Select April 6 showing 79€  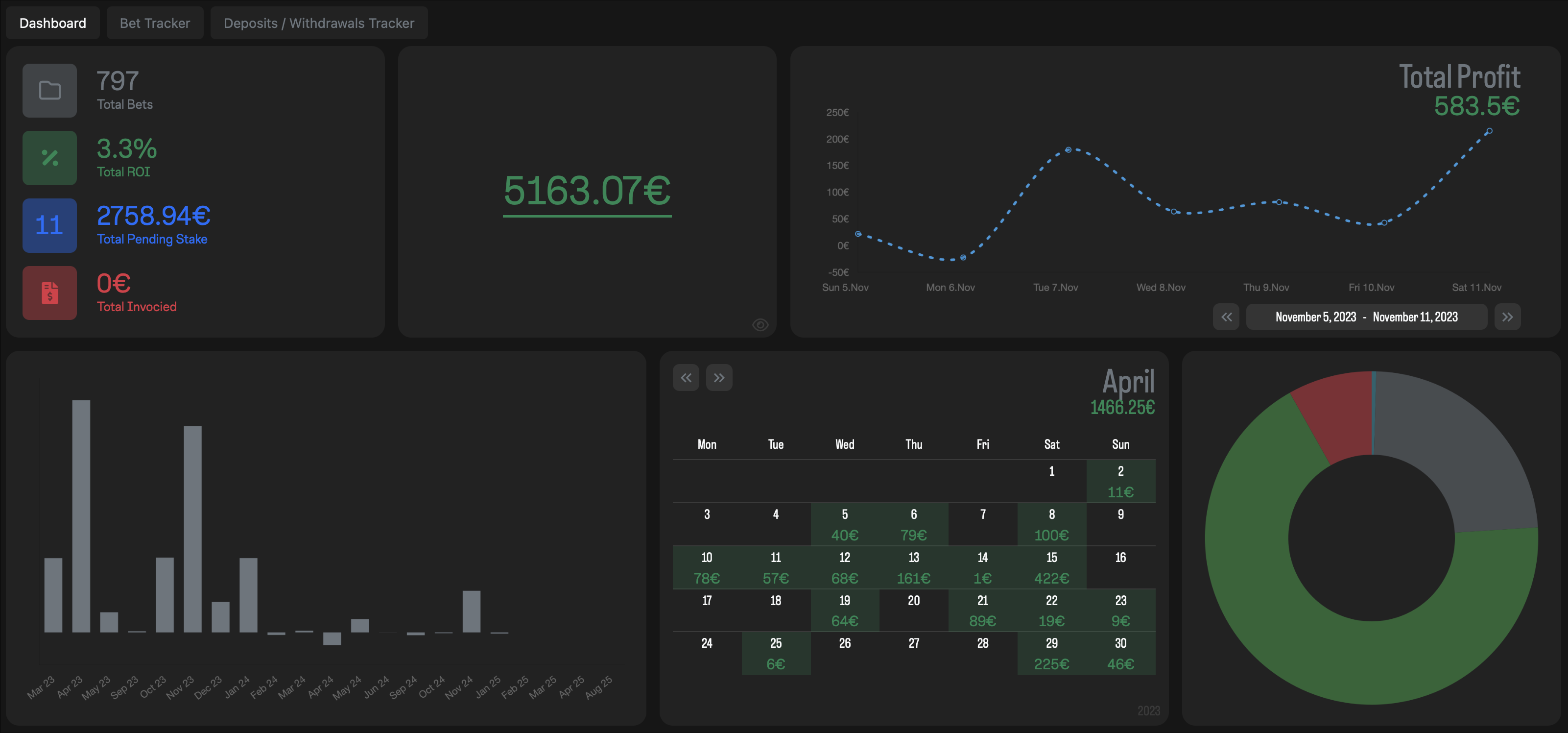914,524
